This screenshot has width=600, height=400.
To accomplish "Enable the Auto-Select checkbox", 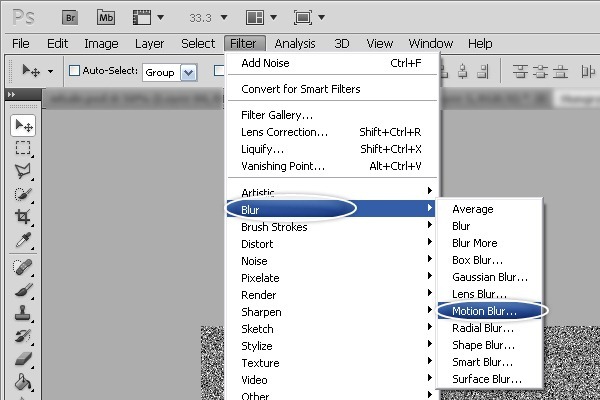I will coord(74,70).
